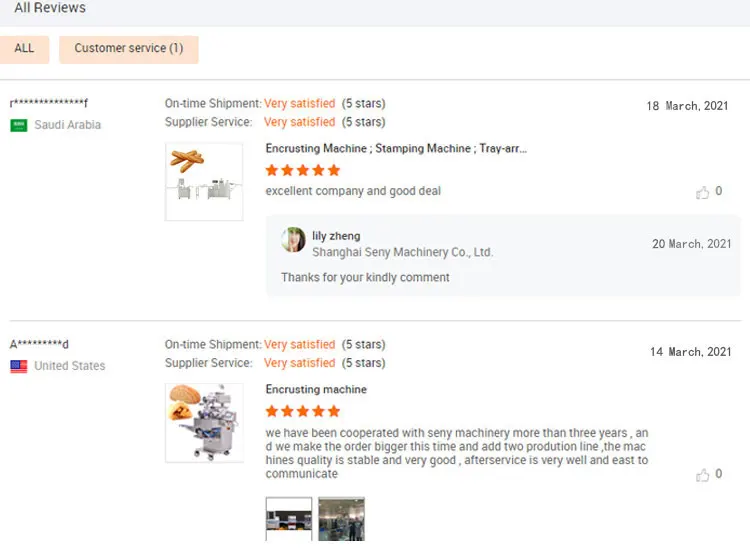Viewport: 750px width, 554px height.
Task: Open the Encrusting machine product link
Action: (316, 389)
